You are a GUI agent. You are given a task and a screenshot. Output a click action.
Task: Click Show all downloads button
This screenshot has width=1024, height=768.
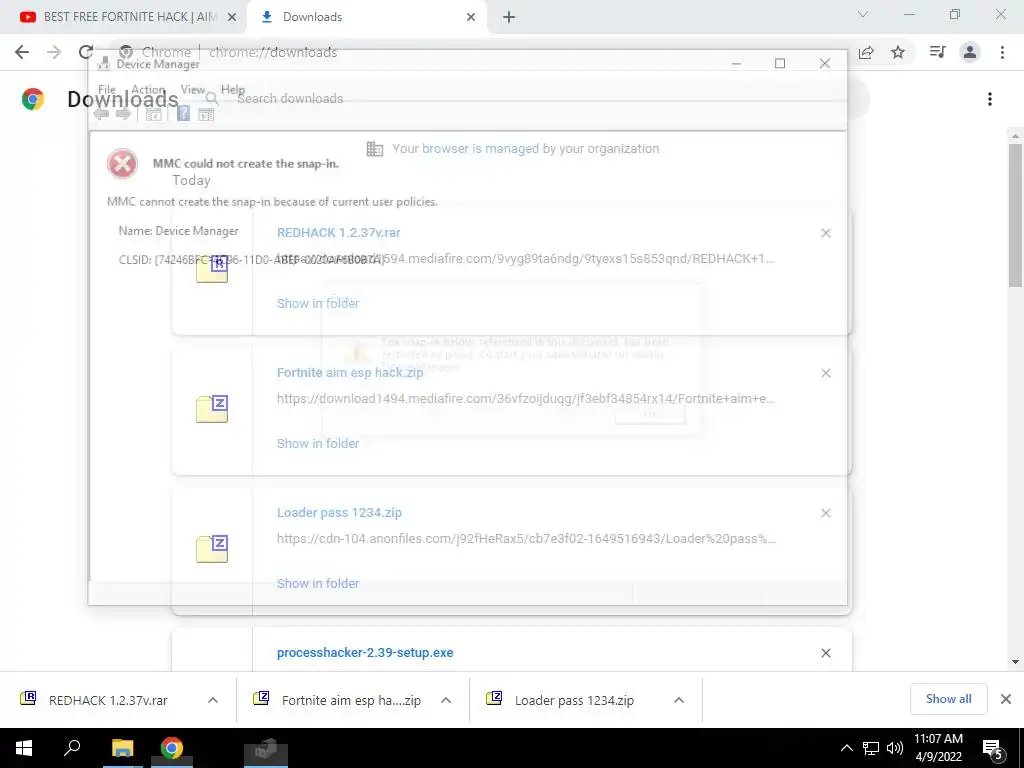[x=948, y=699]
